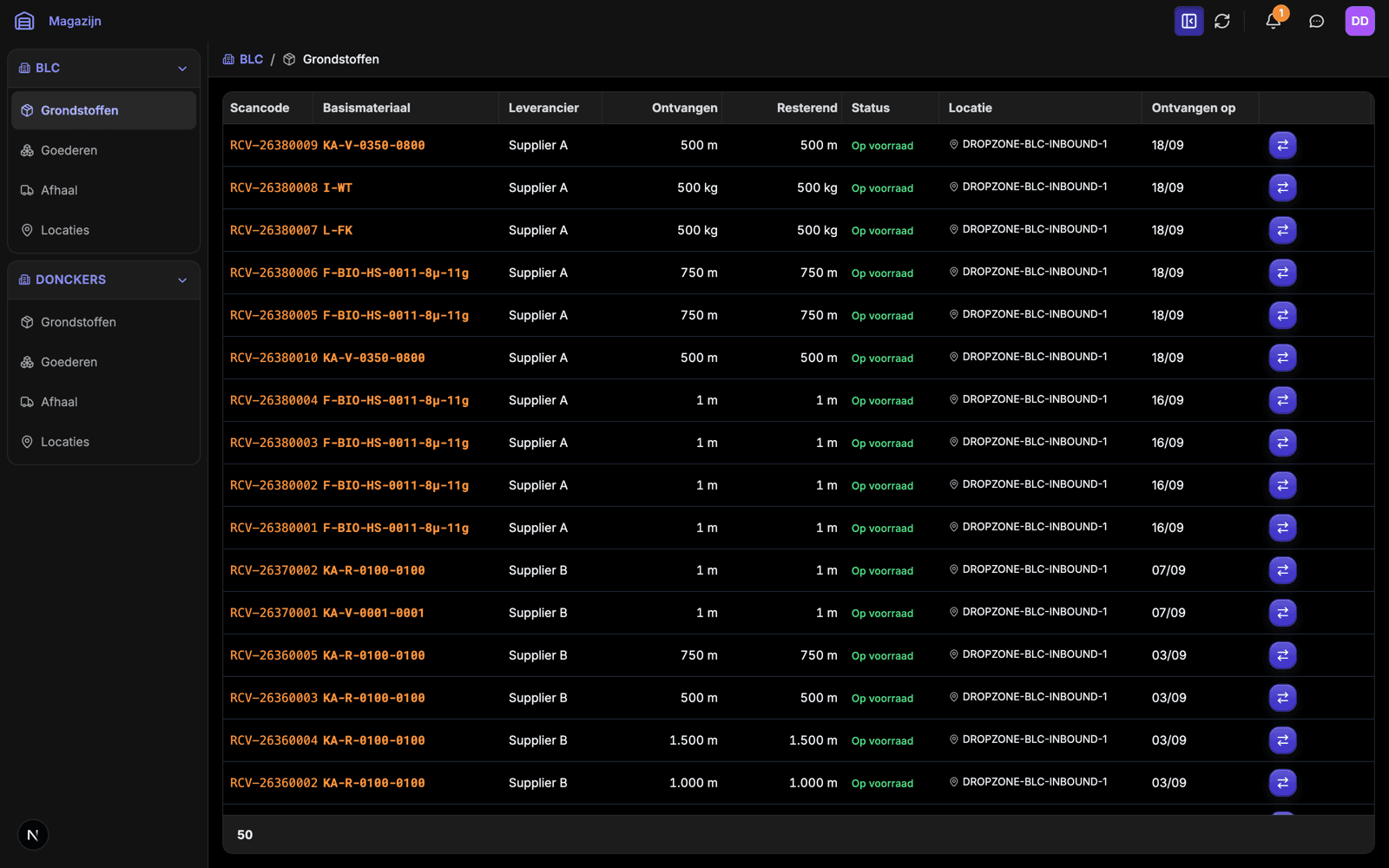The image size is (1389, 868).
Task: Click transfer button for RCV-26380008
Action: coord(1282,187)
